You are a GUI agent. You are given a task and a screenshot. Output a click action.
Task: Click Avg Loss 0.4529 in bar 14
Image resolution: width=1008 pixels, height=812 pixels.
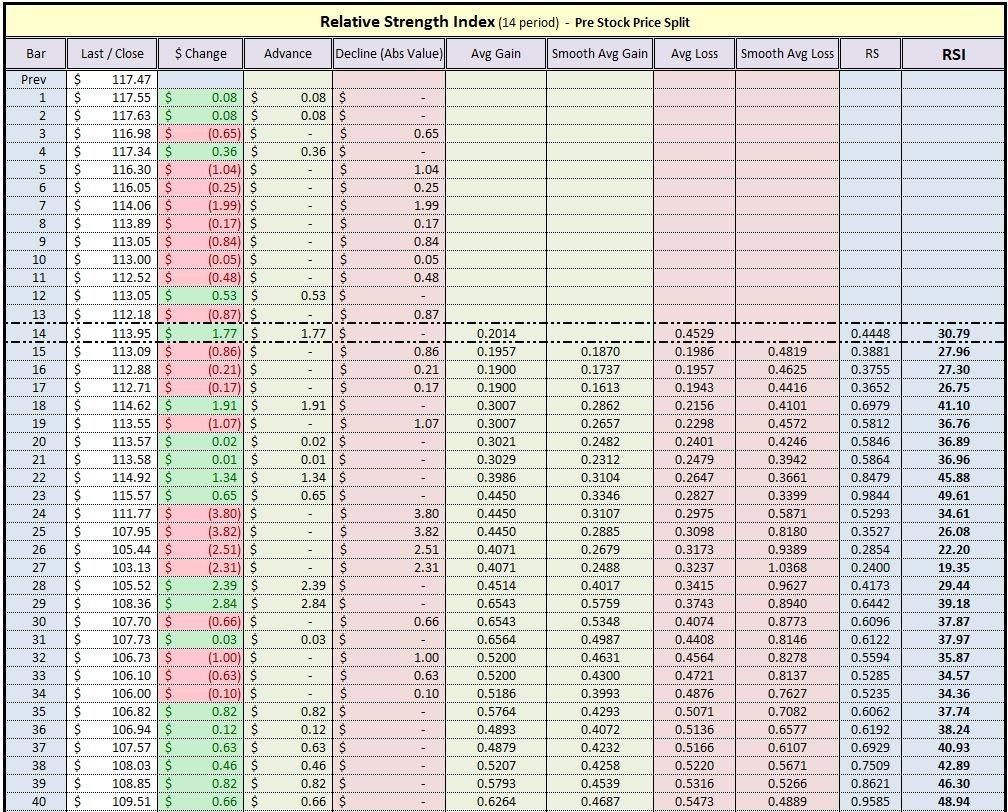pyautogui.click(x=694, y=334)
